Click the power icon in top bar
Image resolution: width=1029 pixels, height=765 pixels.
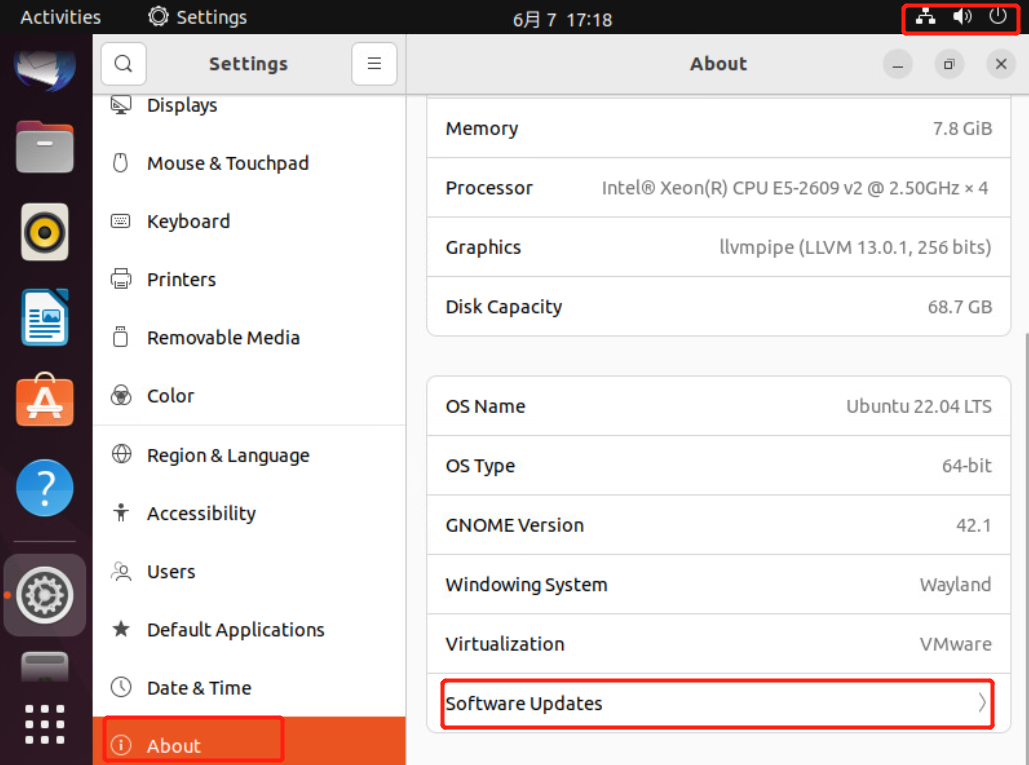tap(998, 17)
